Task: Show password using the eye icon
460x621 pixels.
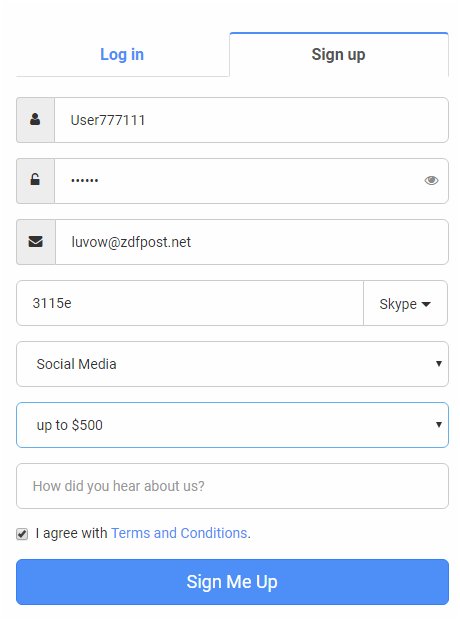Action: 431,181
